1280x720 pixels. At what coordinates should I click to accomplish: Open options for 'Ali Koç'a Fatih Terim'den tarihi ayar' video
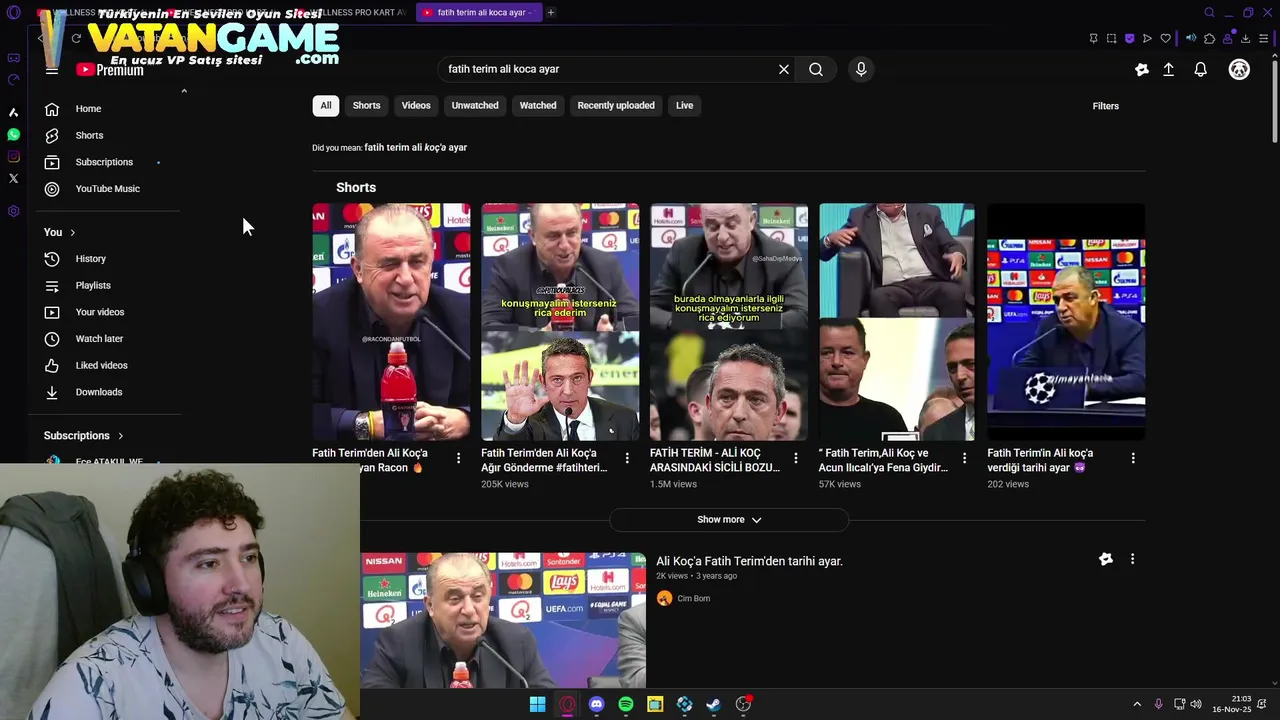point(1132,559)
